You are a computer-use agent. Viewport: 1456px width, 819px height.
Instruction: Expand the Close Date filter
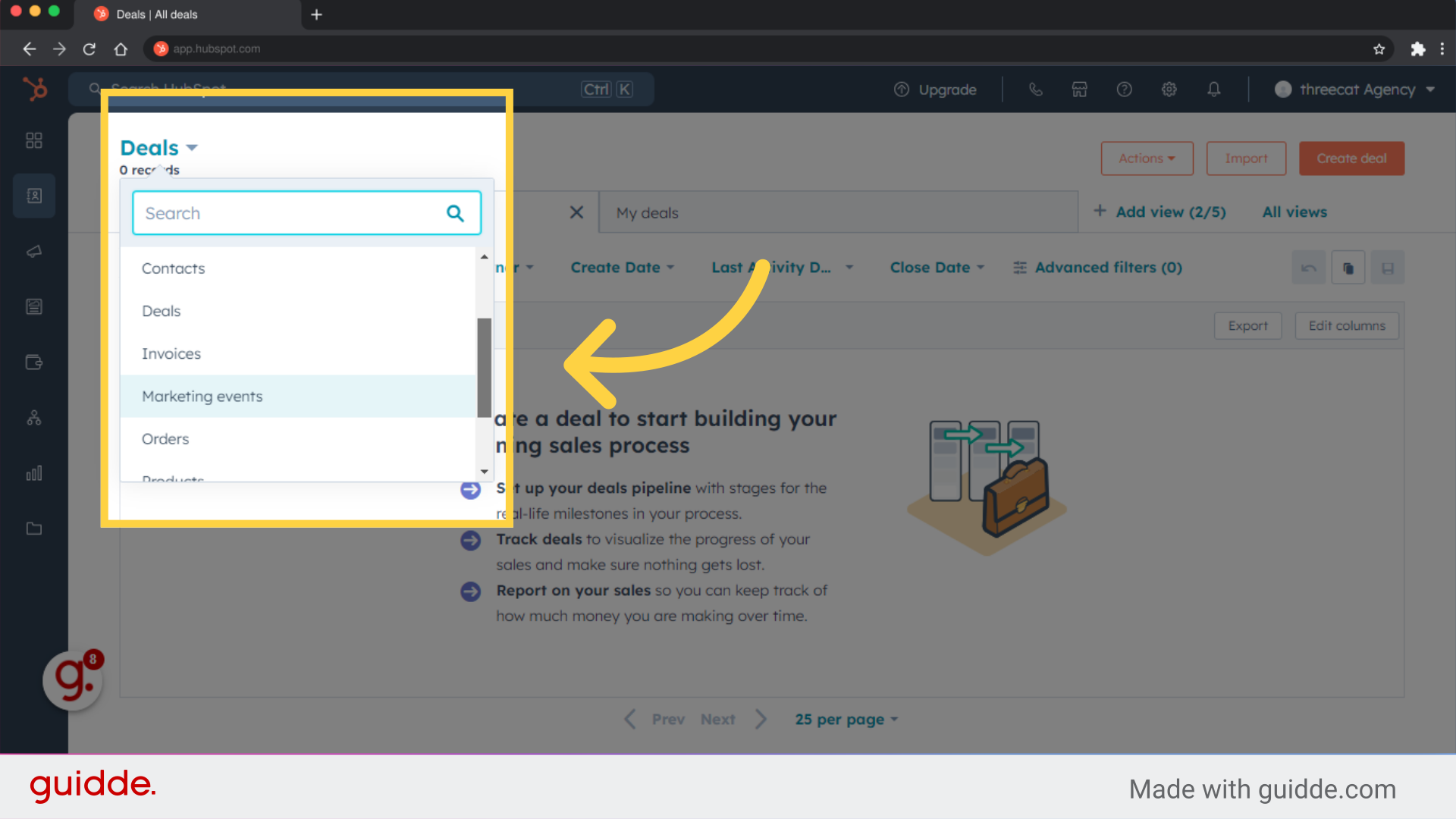[x=937, y=268]
